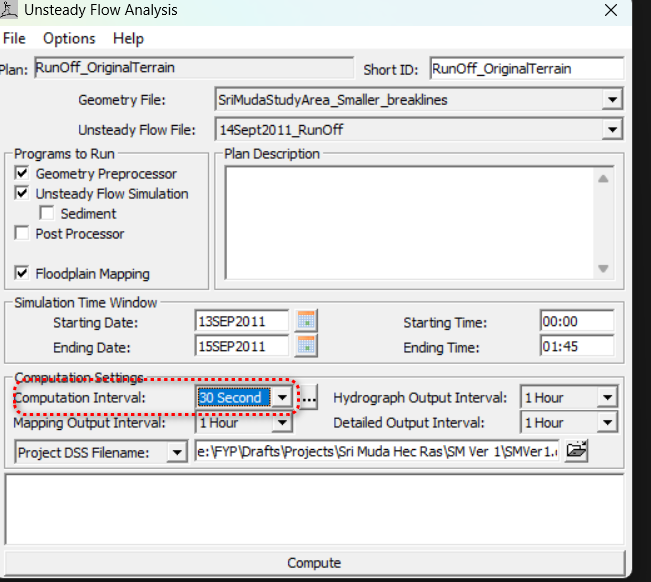Open the Computation Interval dropdown
The height and width of the screenshot is (582, 651).
[282, 398]
